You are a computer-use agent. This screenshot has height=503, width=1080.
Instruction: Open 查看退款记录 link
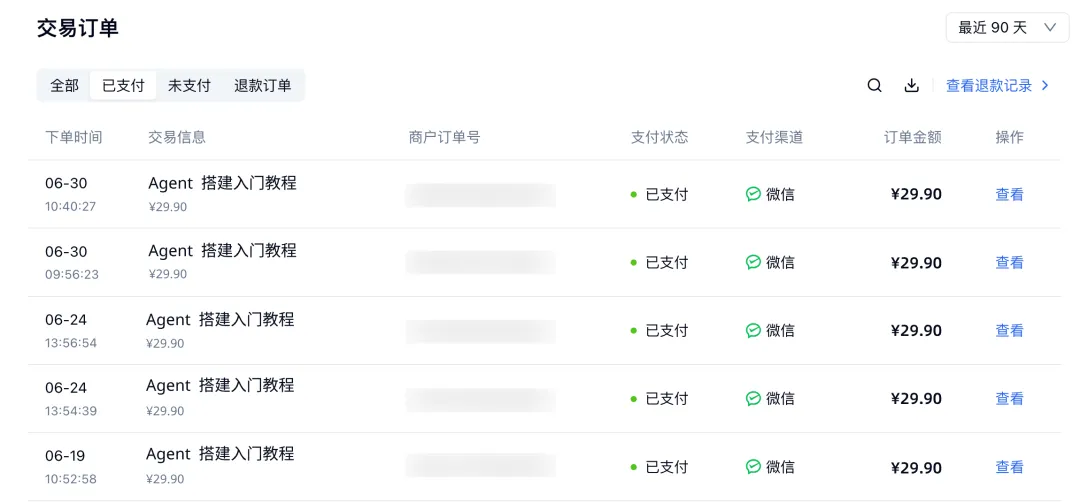click(989, 85)
